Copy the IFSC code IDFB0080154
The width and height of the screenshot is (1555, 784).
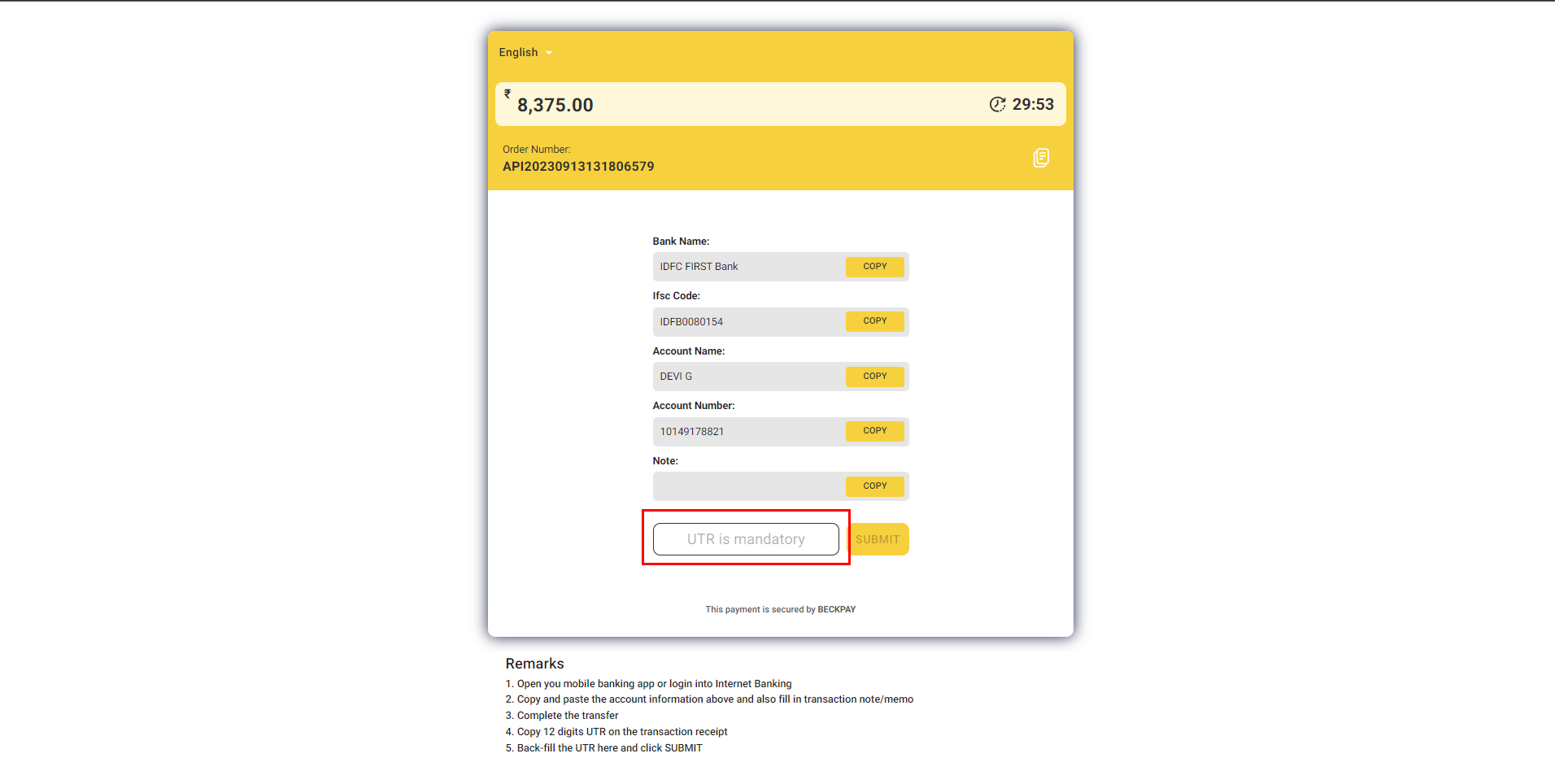pyautogui.click(x=874, y=321)
